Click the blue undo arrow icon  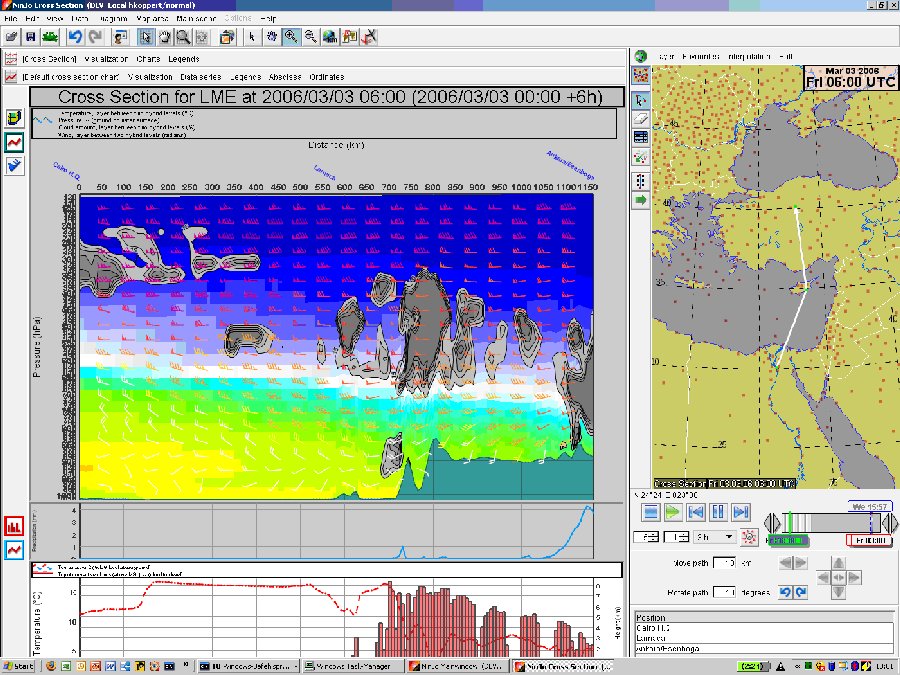click(x=75, y=37)
